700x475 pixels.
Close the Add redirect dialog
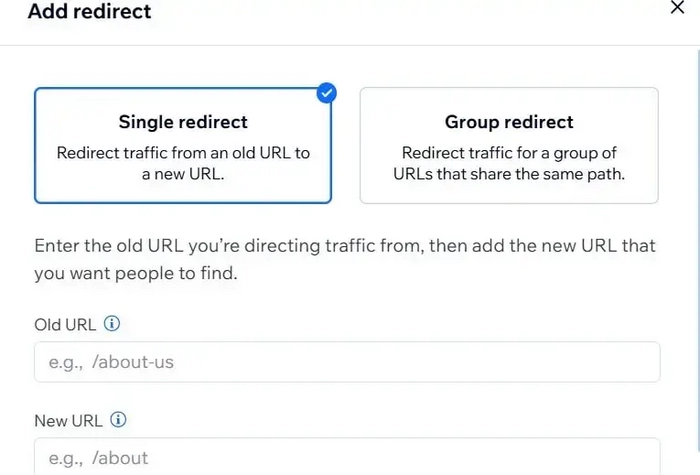click(x=677, y=8)
